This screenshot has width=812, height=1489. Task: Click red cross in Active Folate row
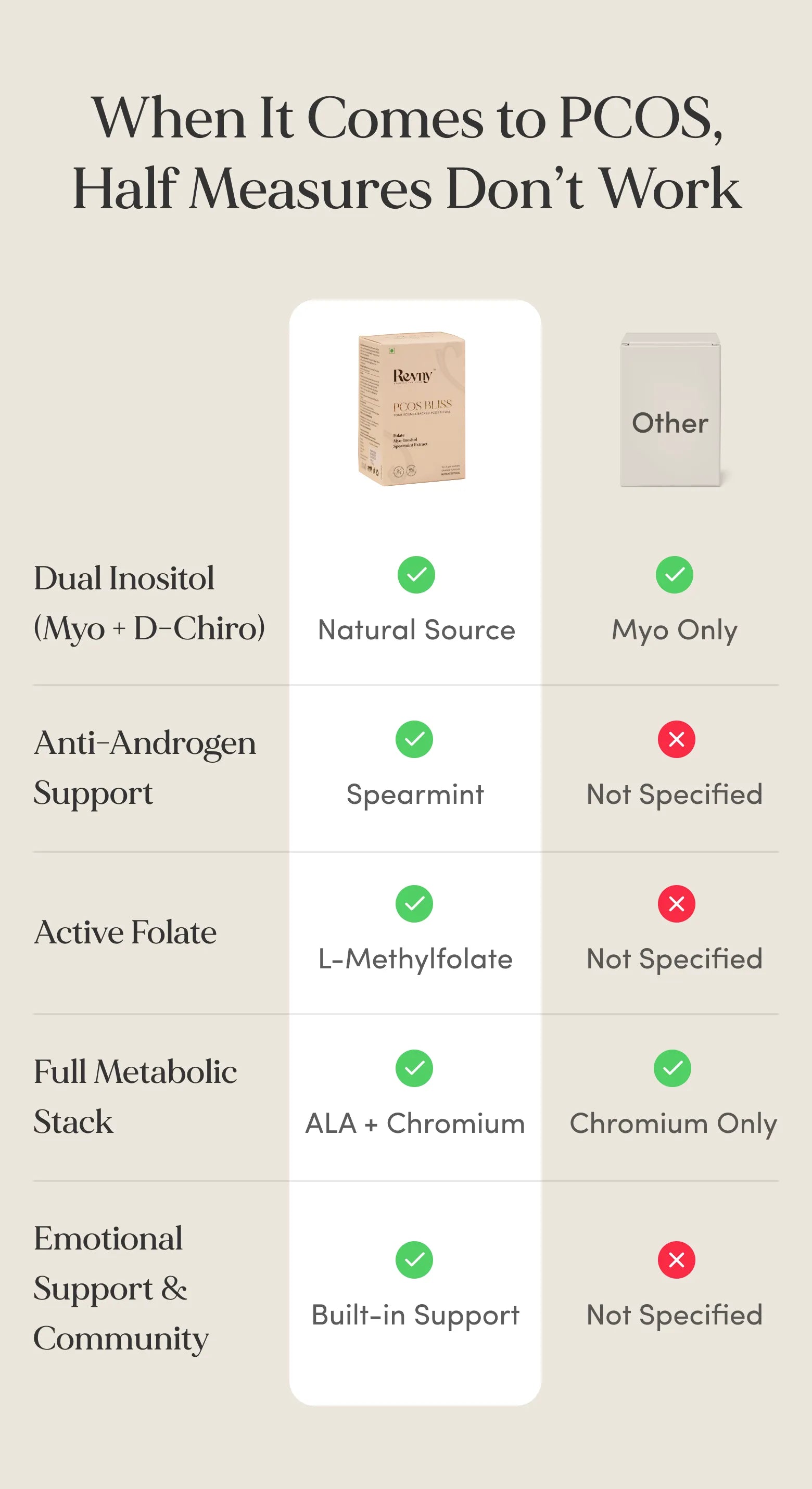coord(676,903)
